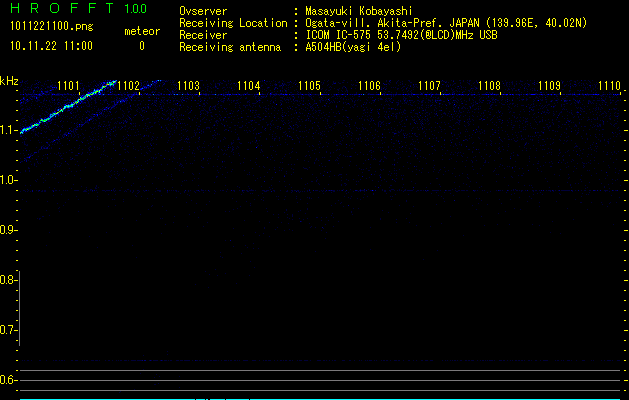This screenshot has width=629, height=400.
Task: Click the 1102 time axis label
Action: tap(128, 85)
